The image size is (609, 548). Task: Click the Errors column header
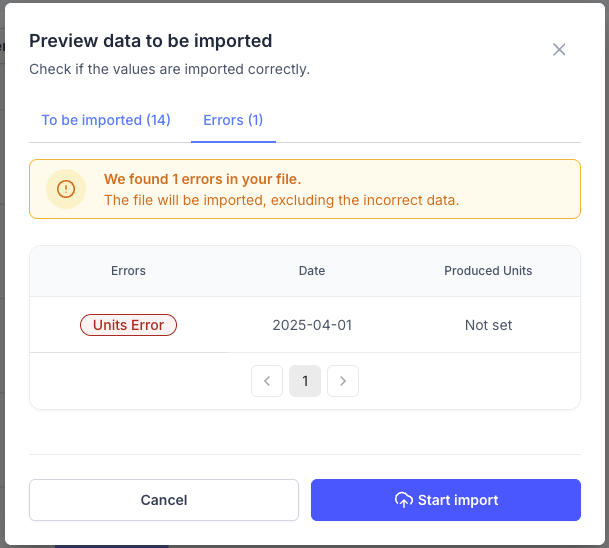point(128,271)
